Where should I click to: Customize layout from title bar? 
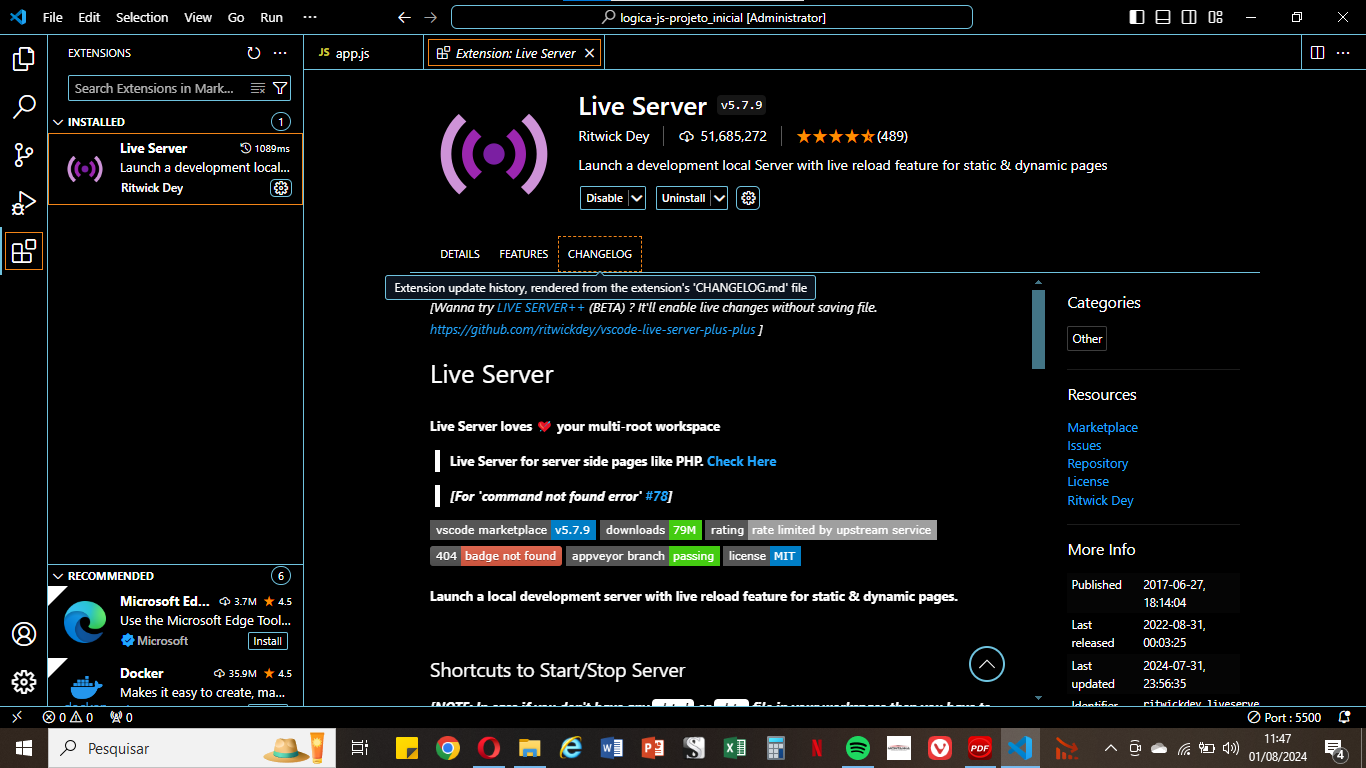click(1215, 17)
